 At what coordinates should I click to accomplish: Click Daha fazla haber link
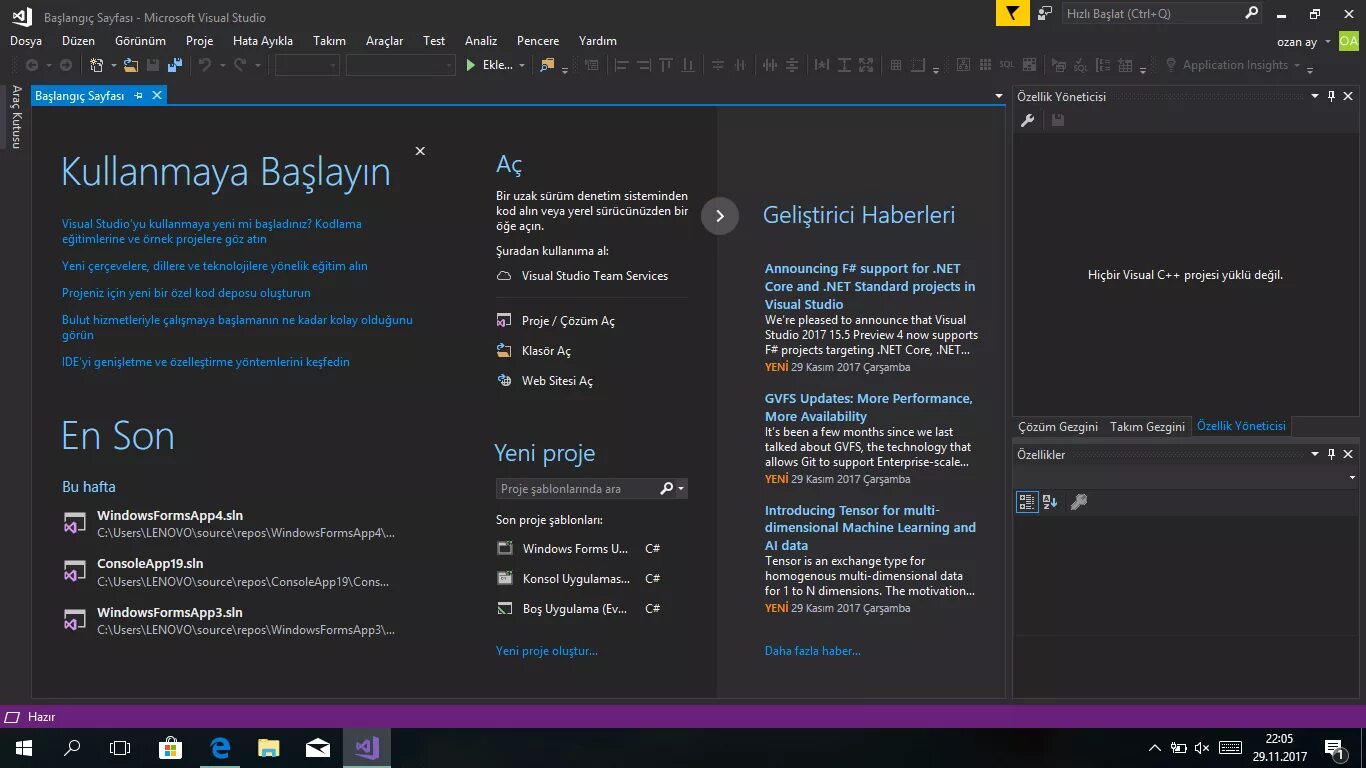pos(813,651)
